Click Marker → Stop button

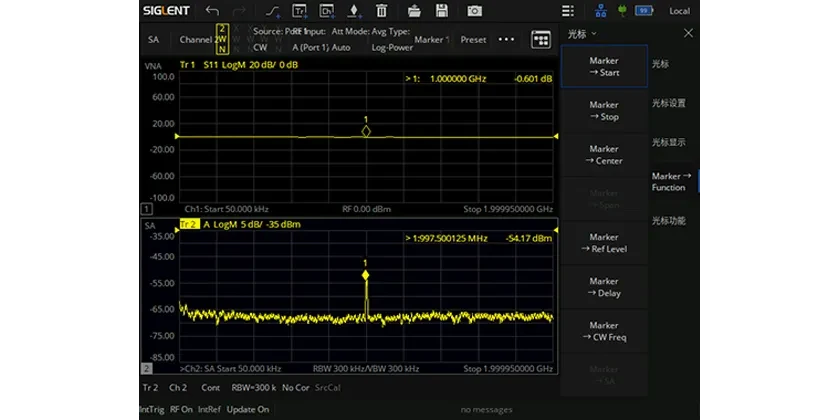pyautogui.click(x=604, y=110)
